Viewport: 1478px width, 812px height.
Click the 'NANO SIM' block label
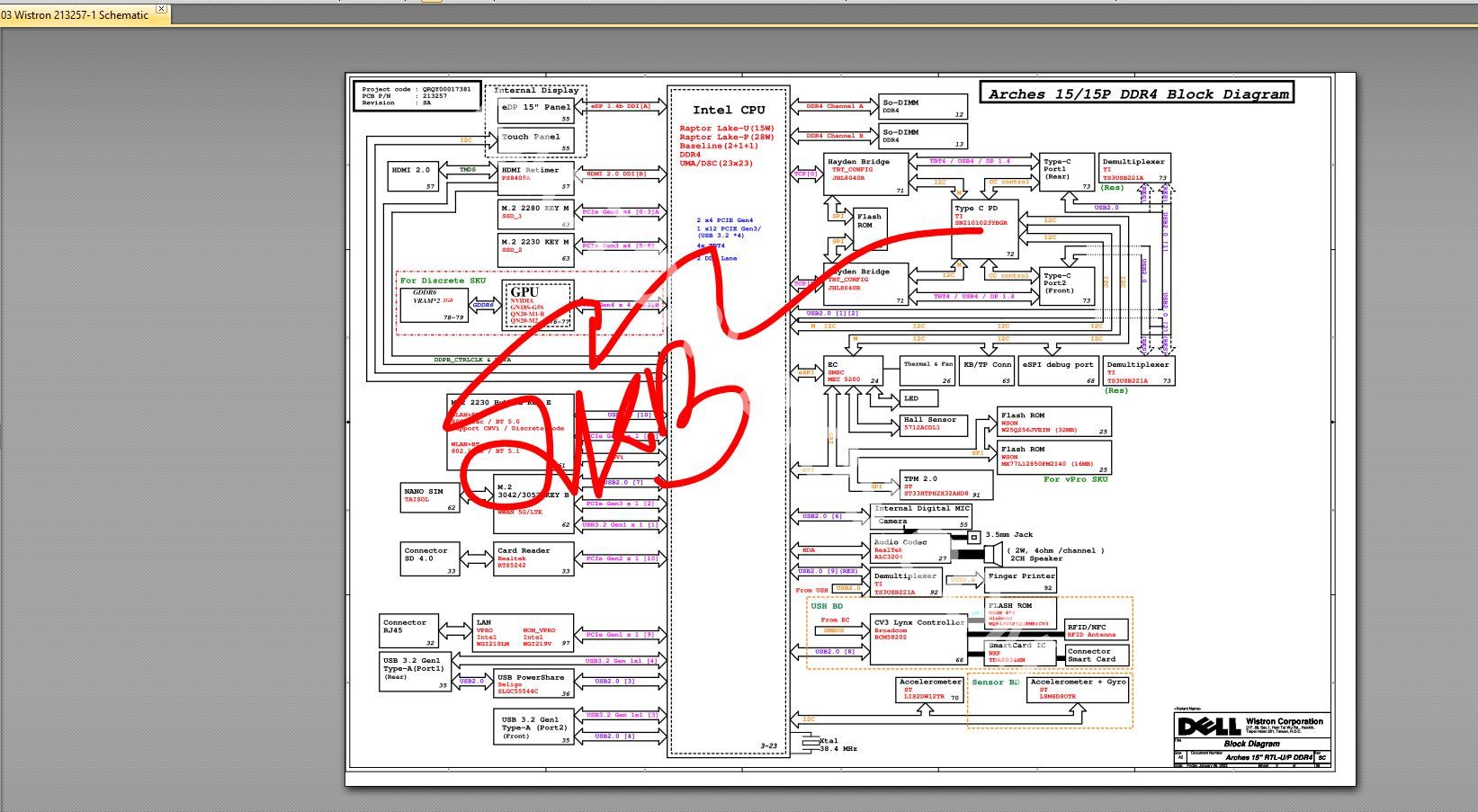pos(424,492)
